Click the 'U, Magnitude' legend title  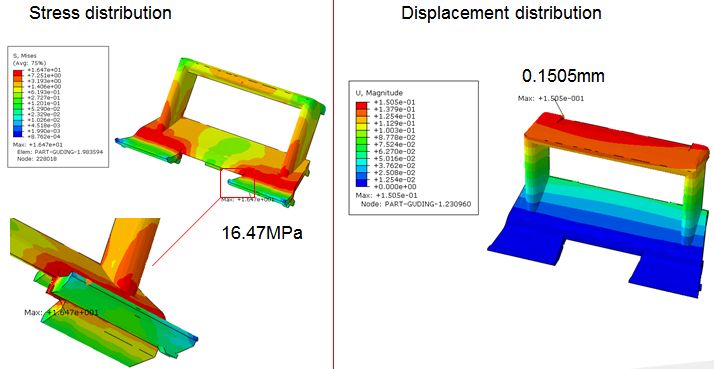379,93
